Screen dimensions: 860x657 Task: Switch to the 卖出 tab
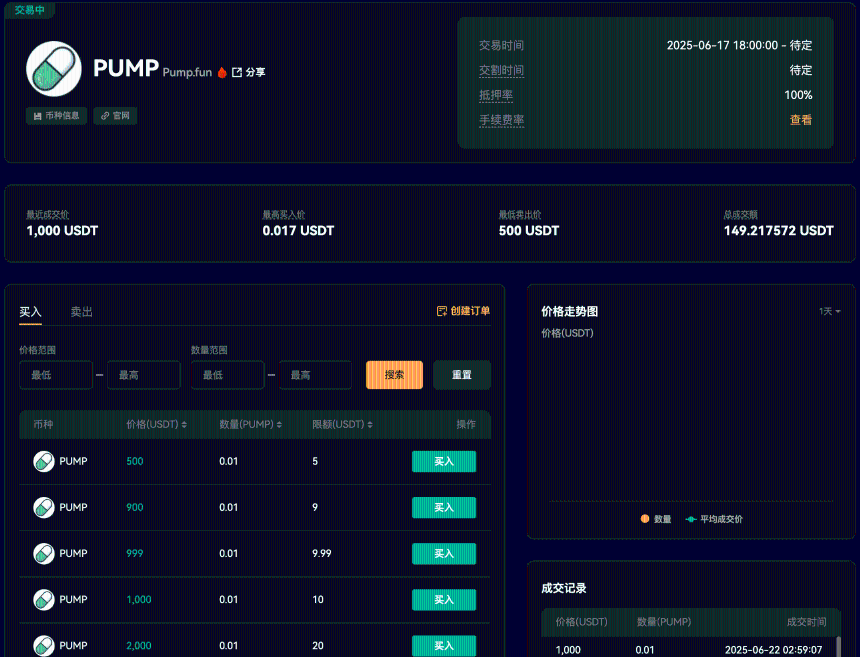coord(82,312)
